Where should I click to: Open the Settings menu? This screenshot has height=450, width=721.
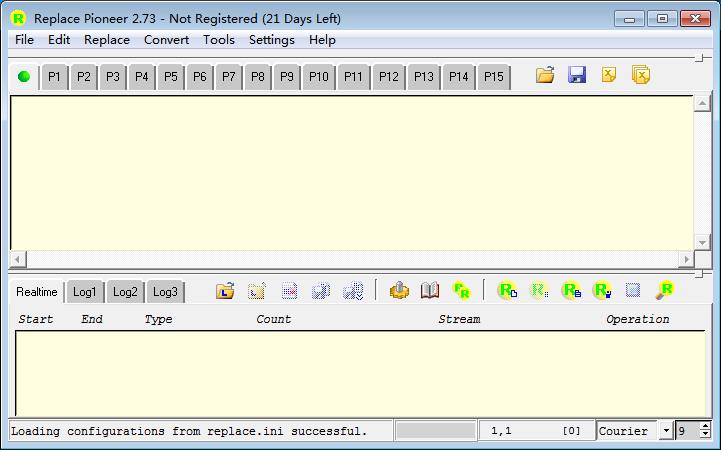point(272,40)
